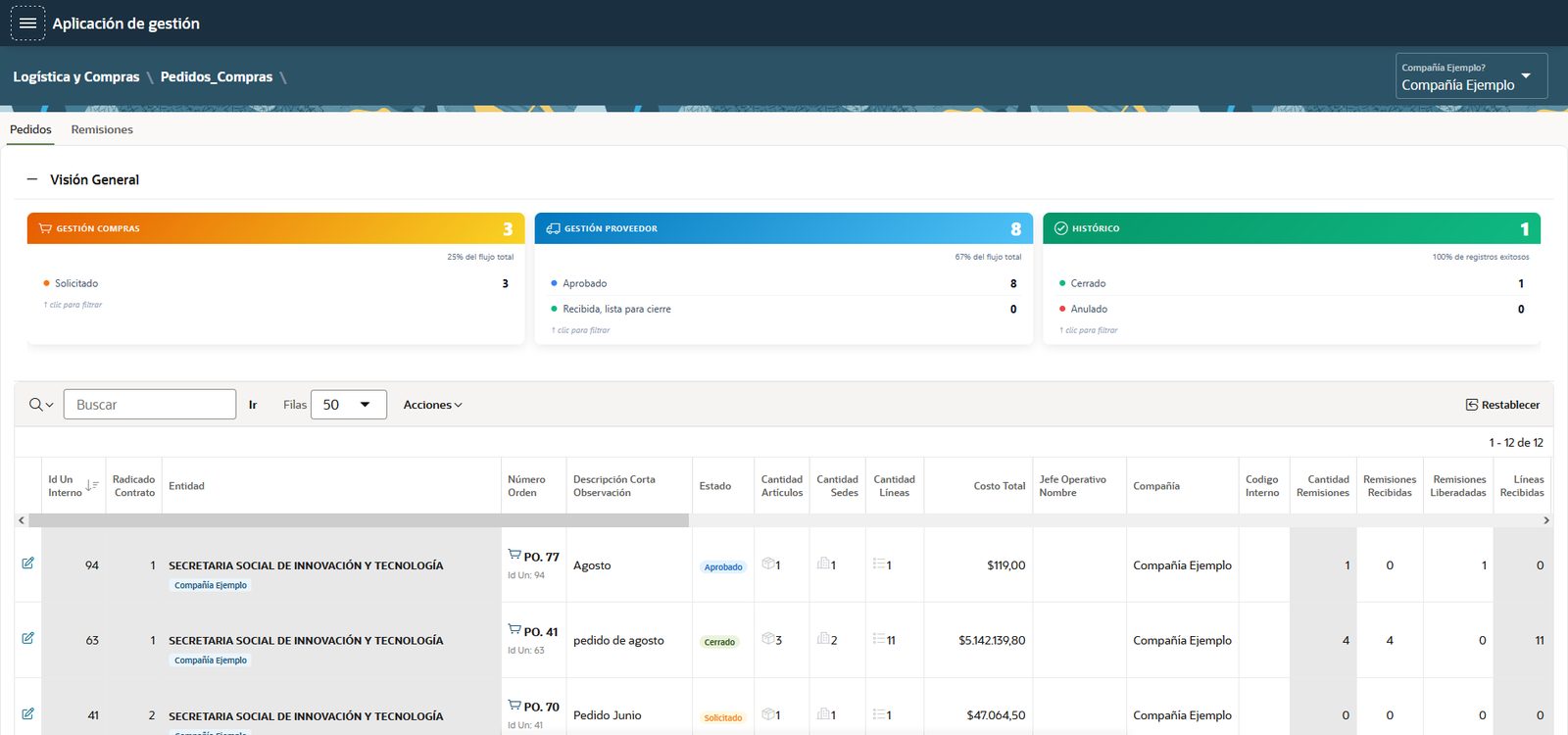1568x735 pixels.
Task: Switch to the Pedidos tab
Action: 30,129
